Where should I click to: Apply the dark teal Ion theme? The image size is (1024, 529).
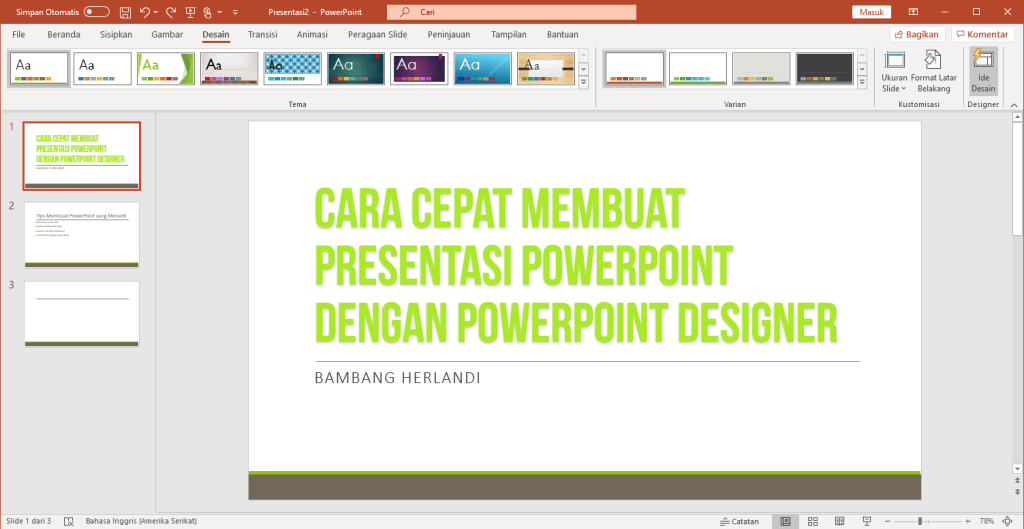[356, 69]
